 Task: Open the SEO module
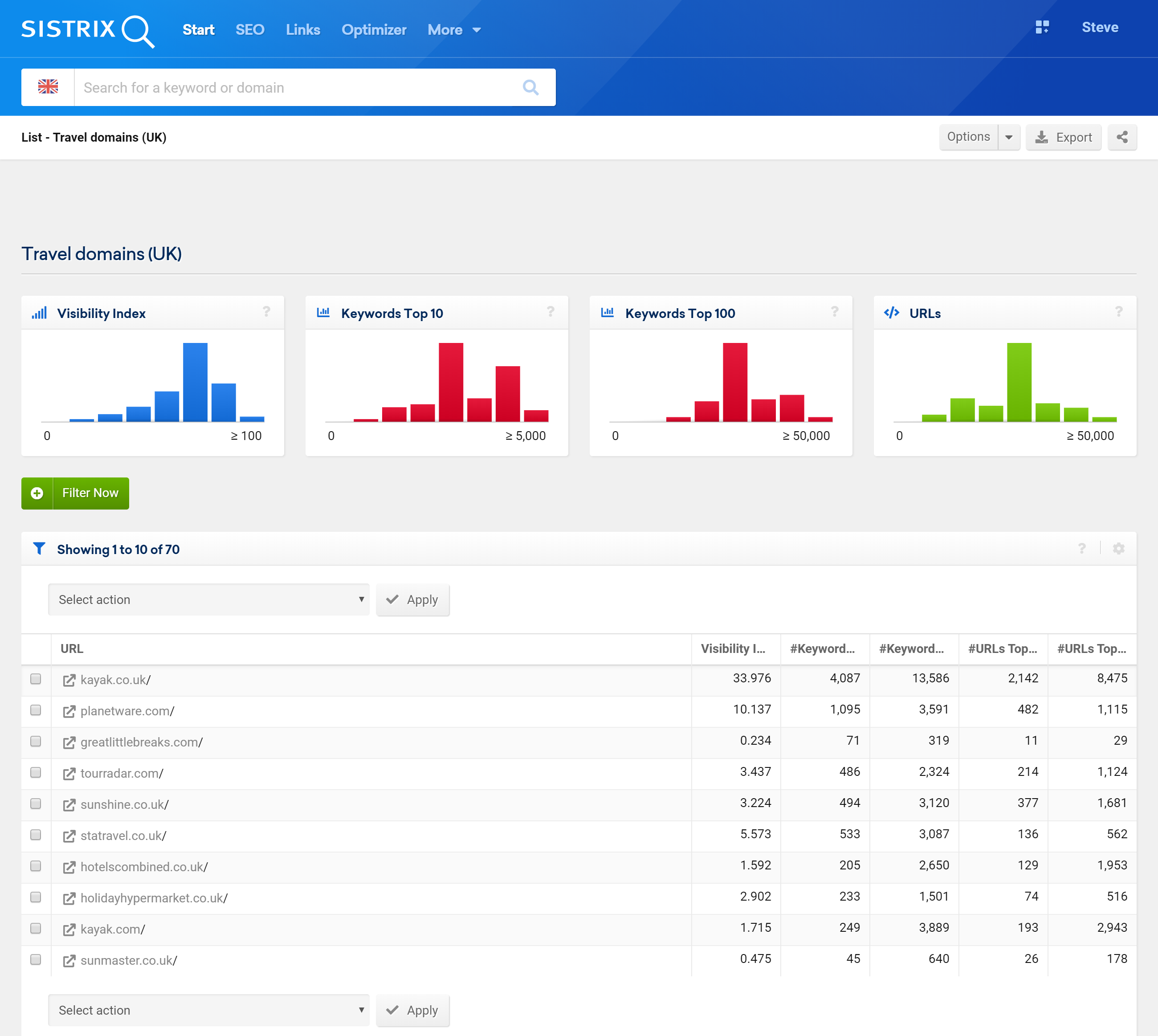click(x=250, y=29)
